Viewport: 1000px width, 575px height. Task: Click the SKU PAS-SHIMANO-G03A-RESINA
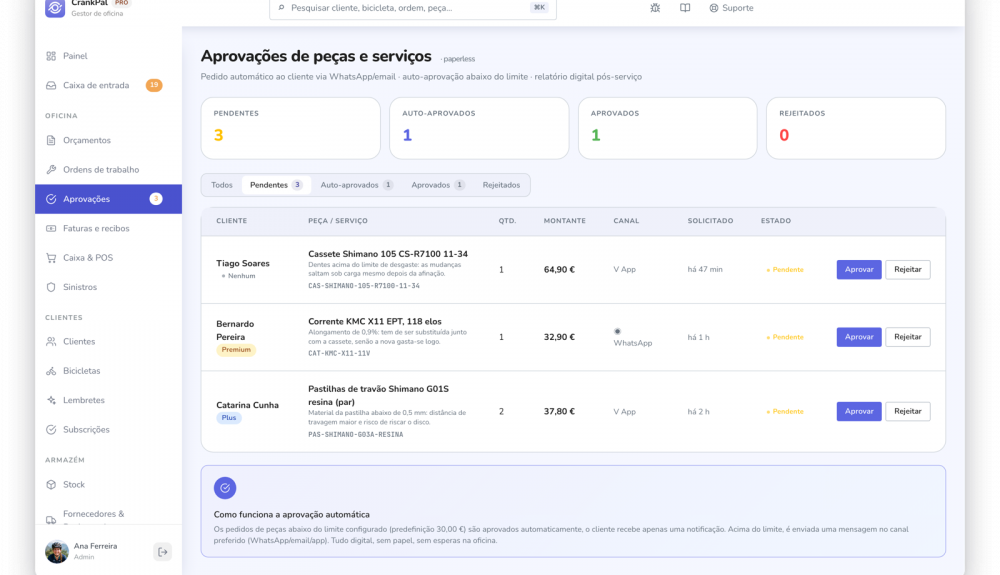click(x=356, y=435)
